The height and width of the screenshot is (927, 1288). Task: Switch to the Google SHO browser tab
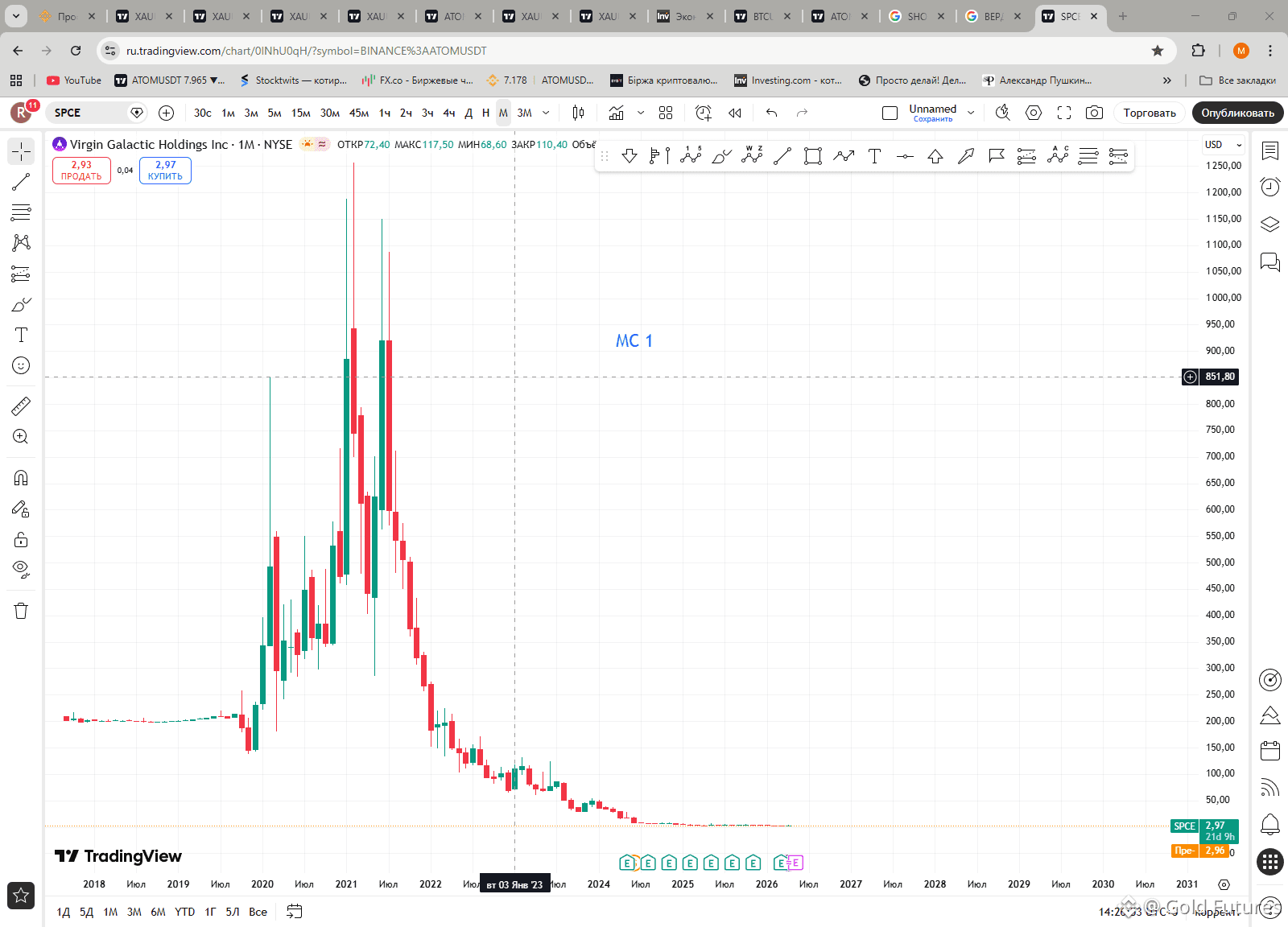pos(917,16)
